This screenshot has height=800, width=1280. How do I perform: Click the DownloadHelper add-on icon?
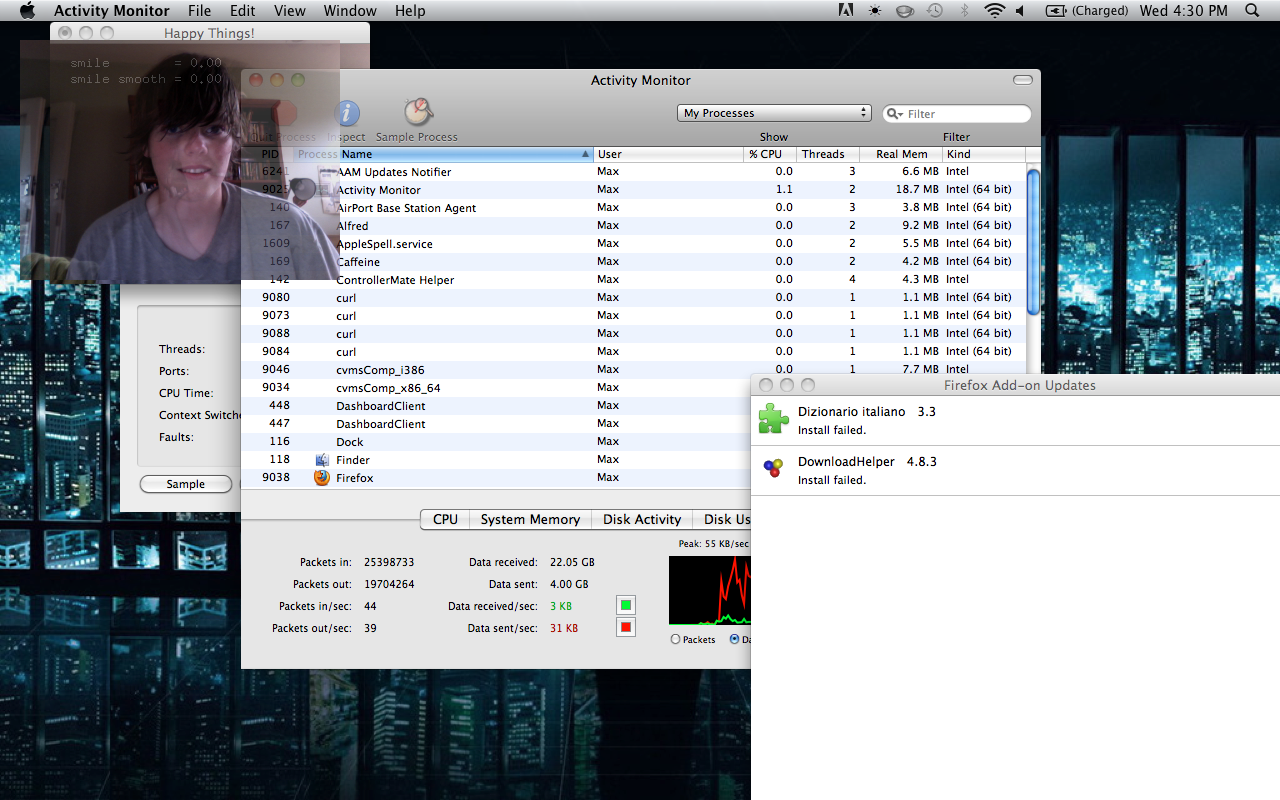click(773, 468)
